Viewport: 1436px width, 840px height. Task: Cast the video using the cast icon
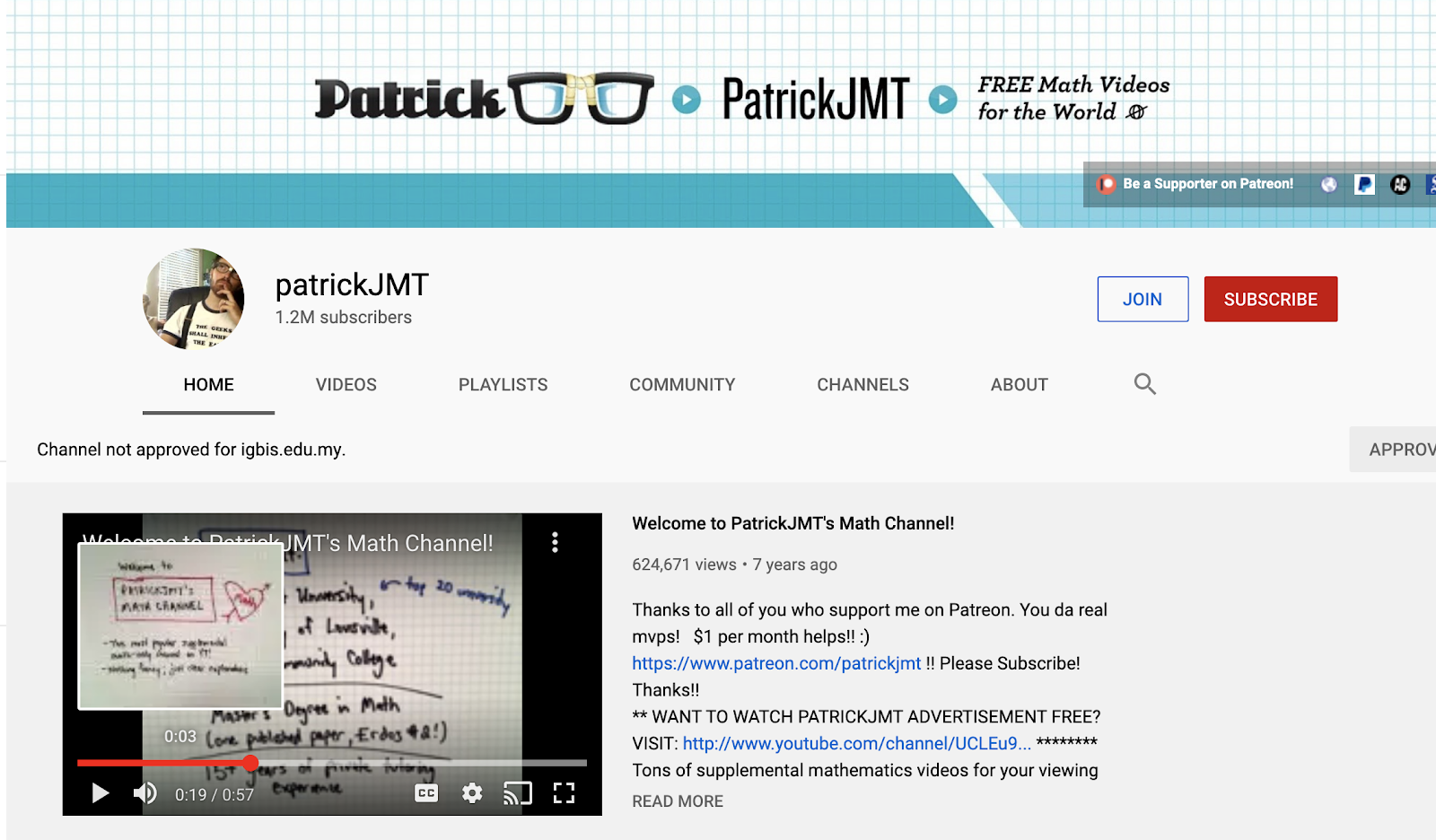point(518,793)
